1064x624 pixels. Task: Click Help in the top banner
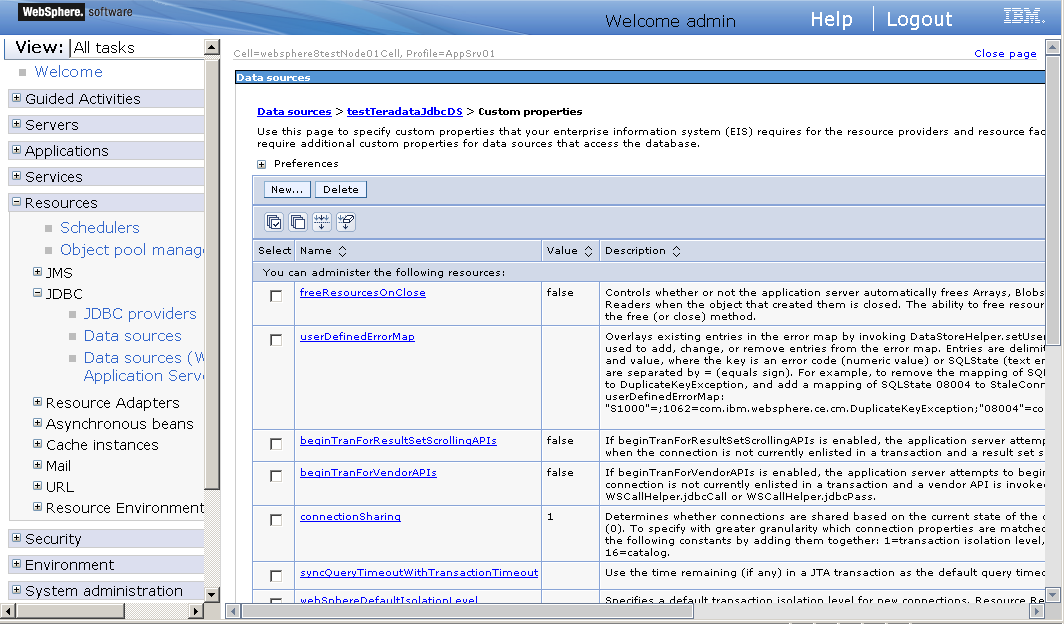pyautogui.click(x=832, y=18)
